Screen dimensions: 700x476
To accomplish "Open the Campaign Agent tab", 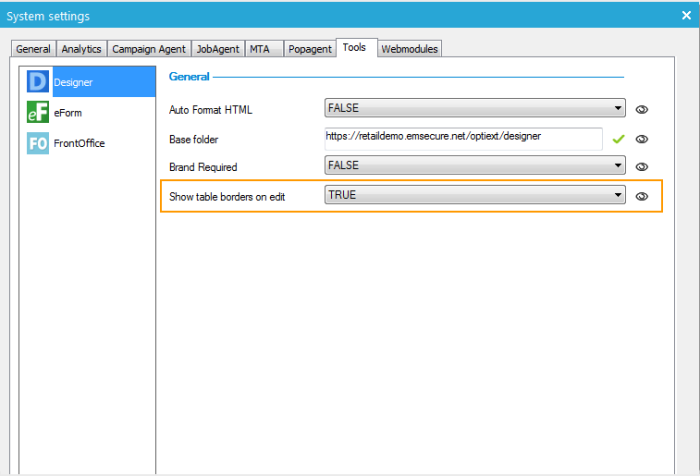I will [148, 49].
